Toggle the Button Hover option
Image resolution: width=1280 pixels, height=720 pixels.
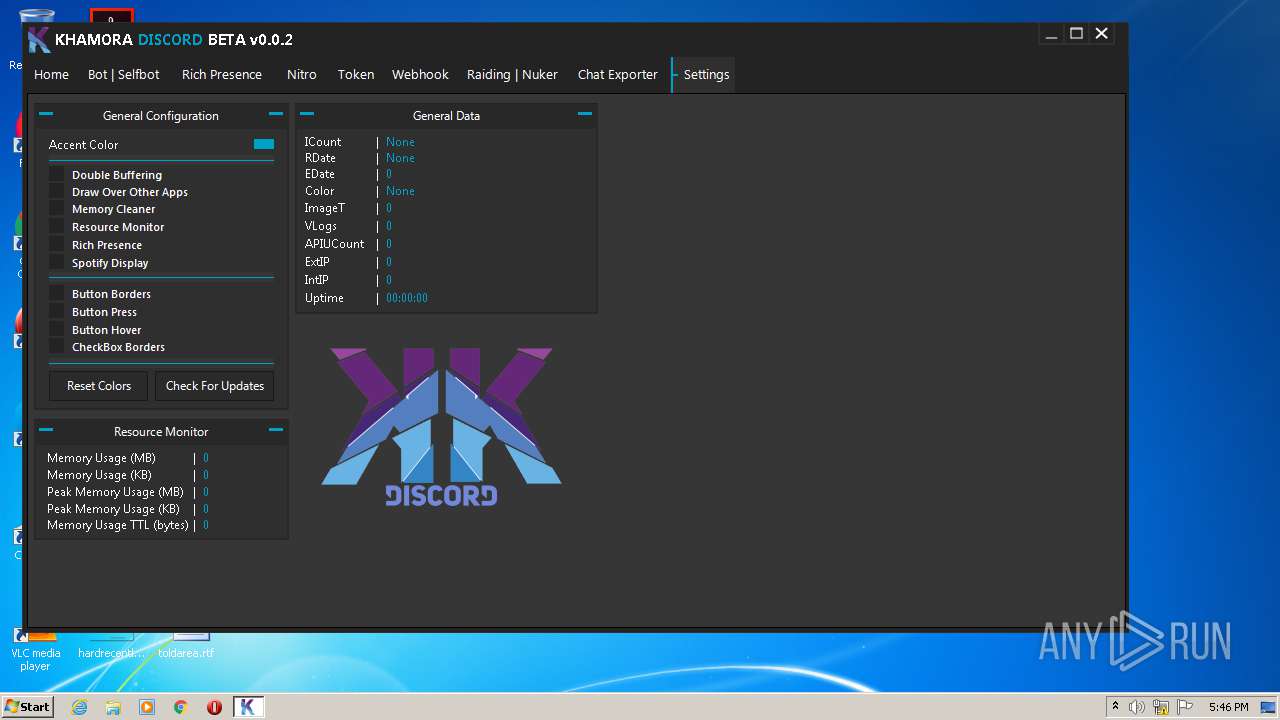coord(57,330)
